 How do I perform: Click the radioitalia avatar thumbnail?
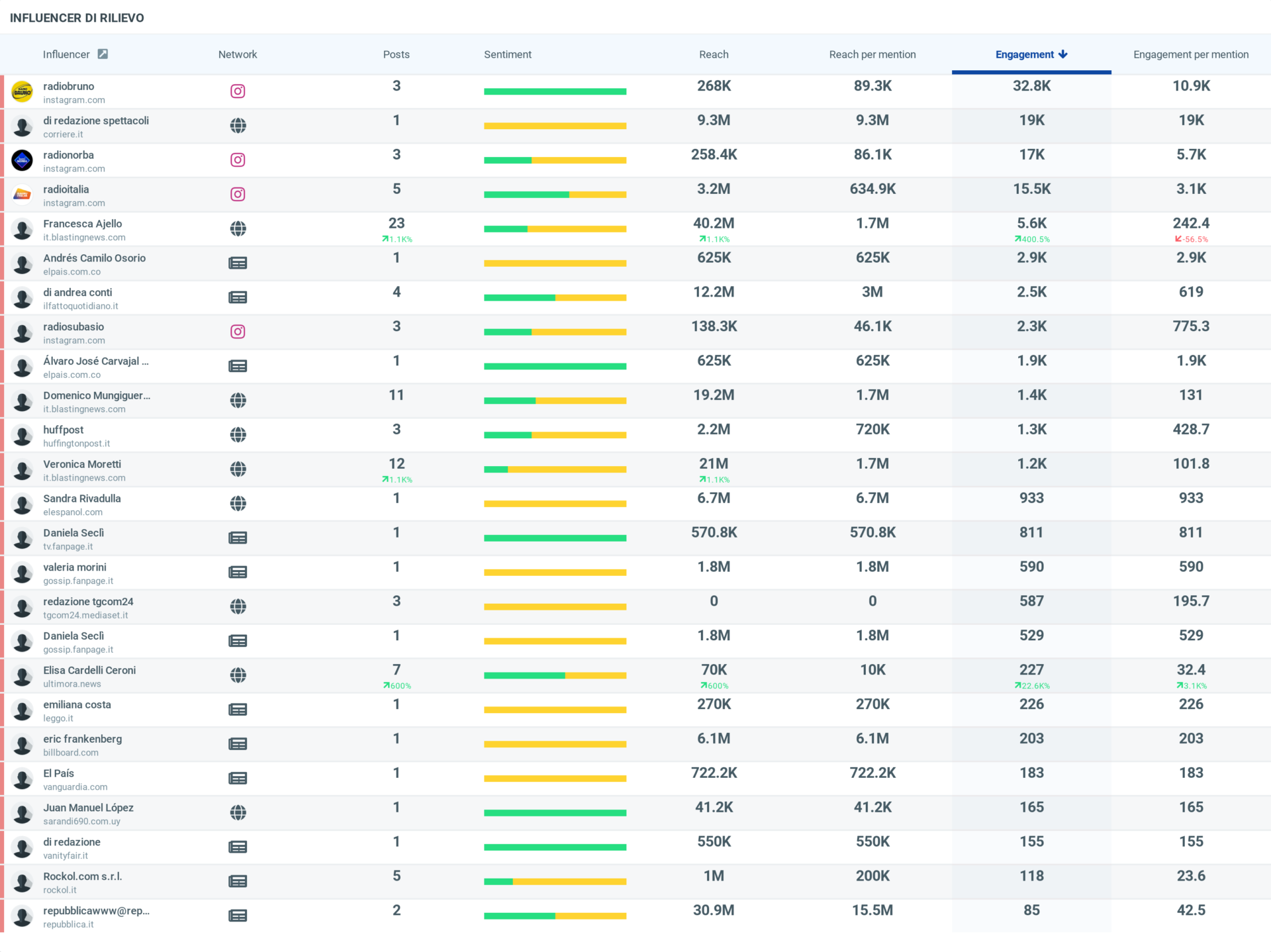(x=23, y=195)
